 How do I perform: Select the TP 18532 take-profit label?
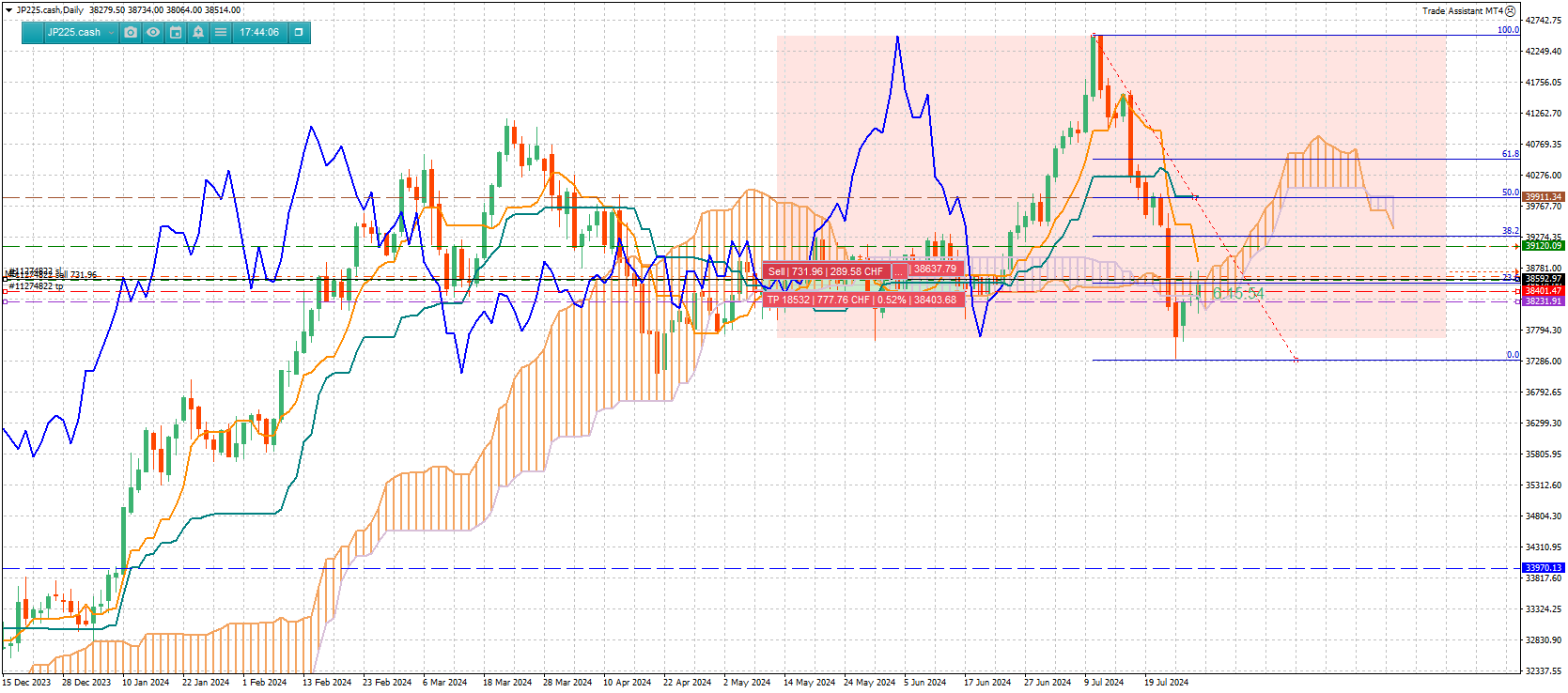[x=864, y=300]
